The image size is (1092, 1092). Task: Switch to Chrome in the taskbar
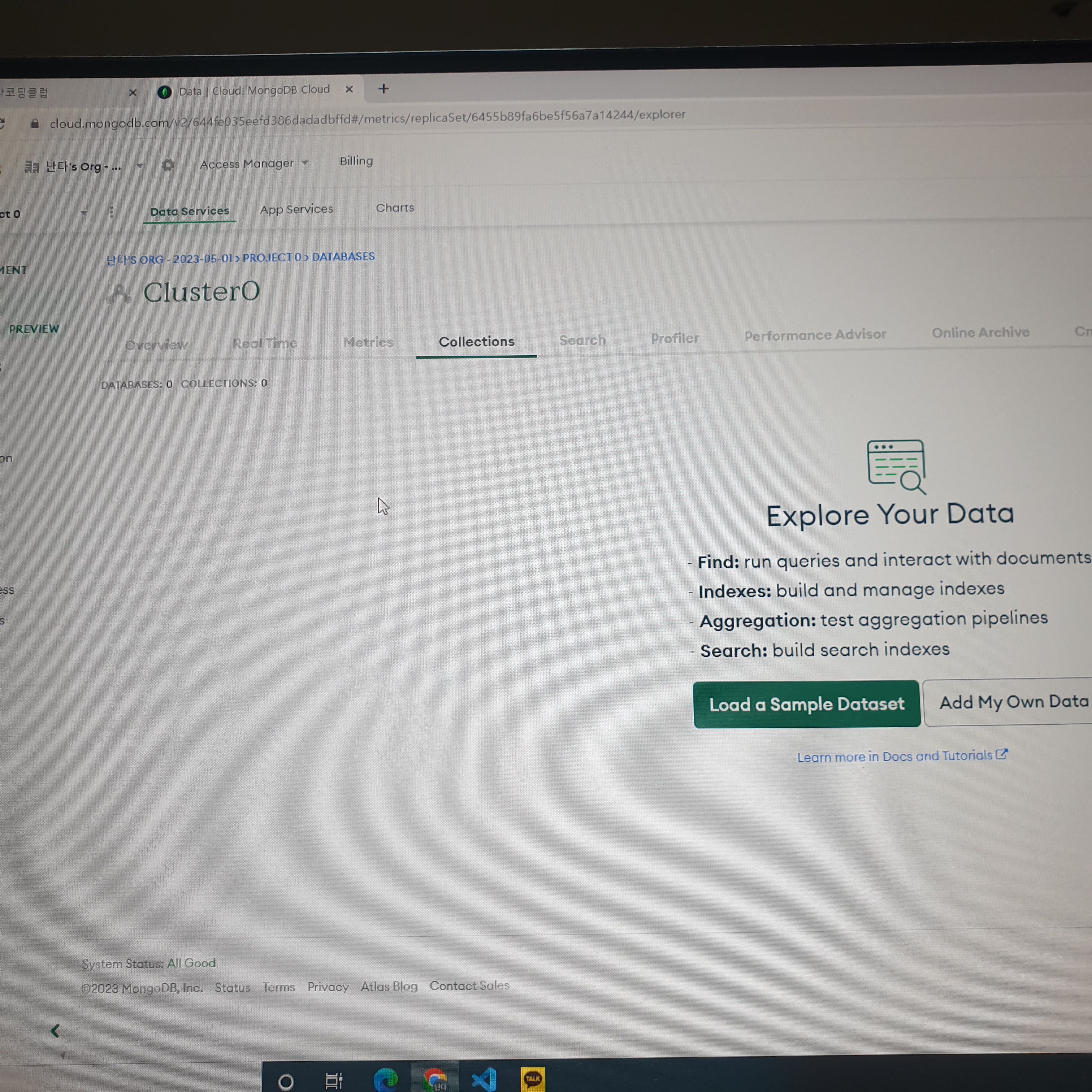click(435, 1080)
